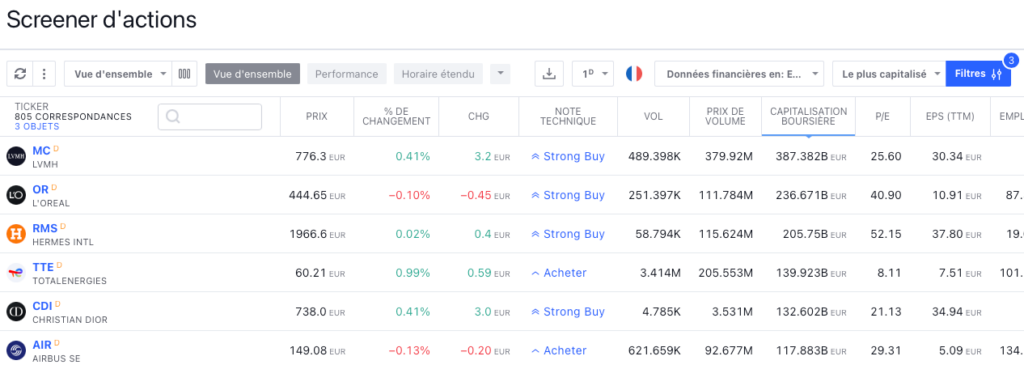Click TotalEnergies Acheter rating
Screen dimensions: 1024x369
[559, 273]
